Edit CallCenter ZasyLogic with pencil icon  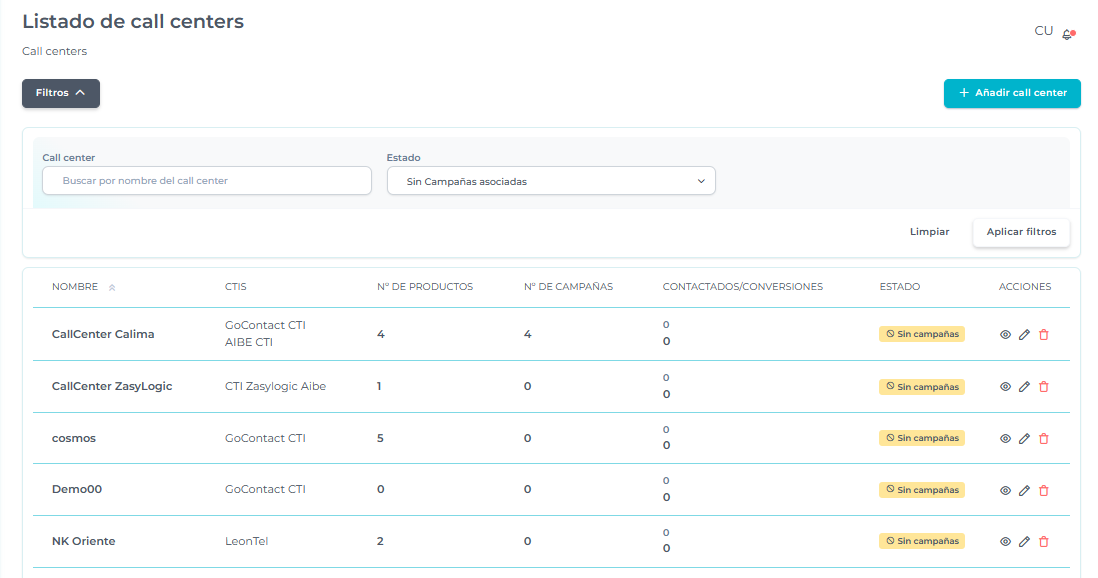pos(1024,386)
